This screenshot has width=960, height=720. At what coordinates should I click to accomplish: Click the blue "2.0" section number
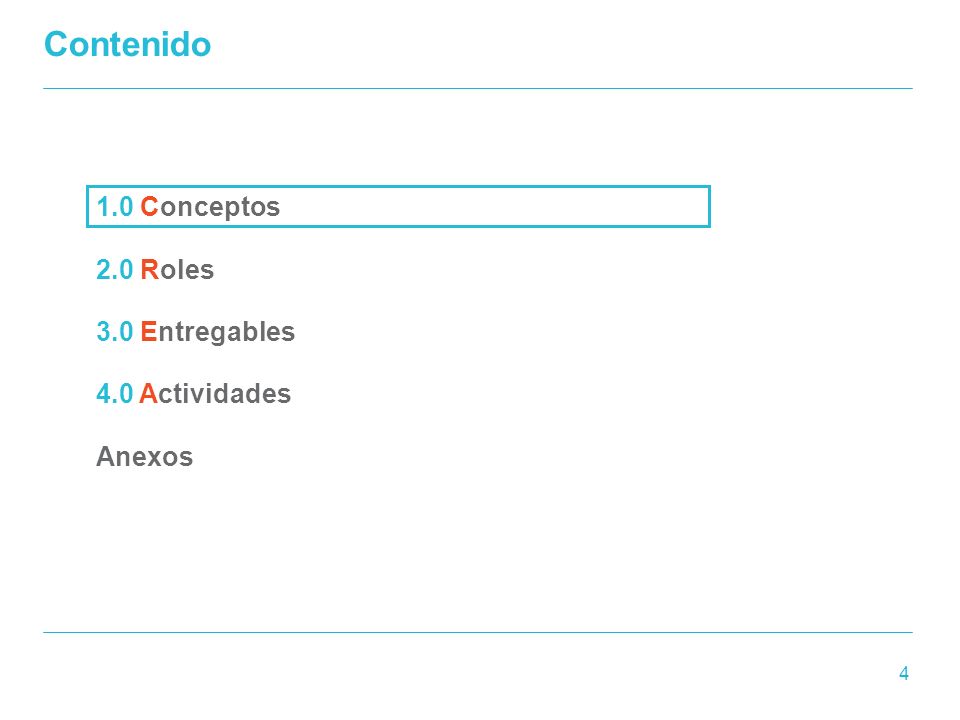point(114,269)
